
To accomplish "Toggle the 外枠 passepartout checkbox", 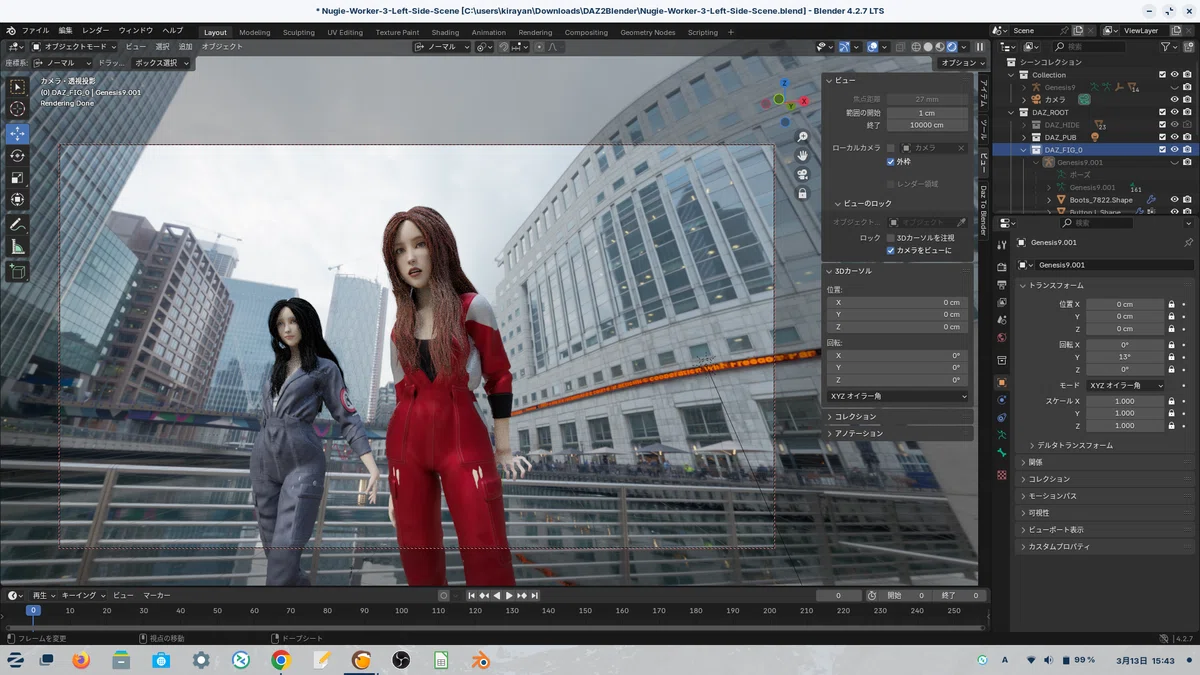I will click(891, 161).
